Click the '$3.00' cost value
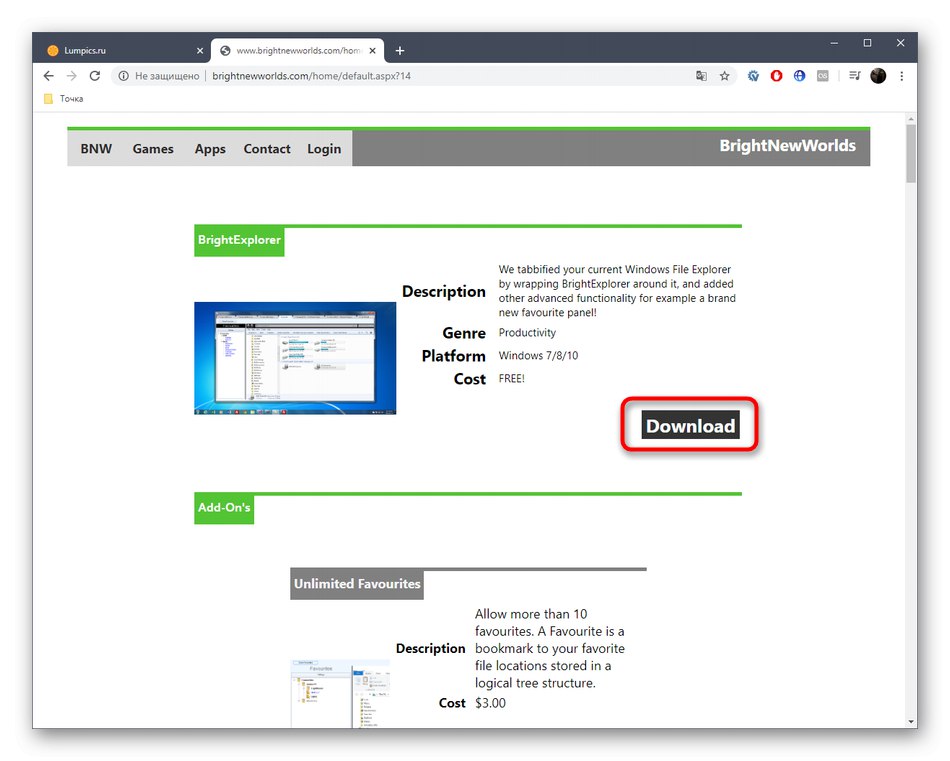The image size is (950, 761). coord(490,703)
